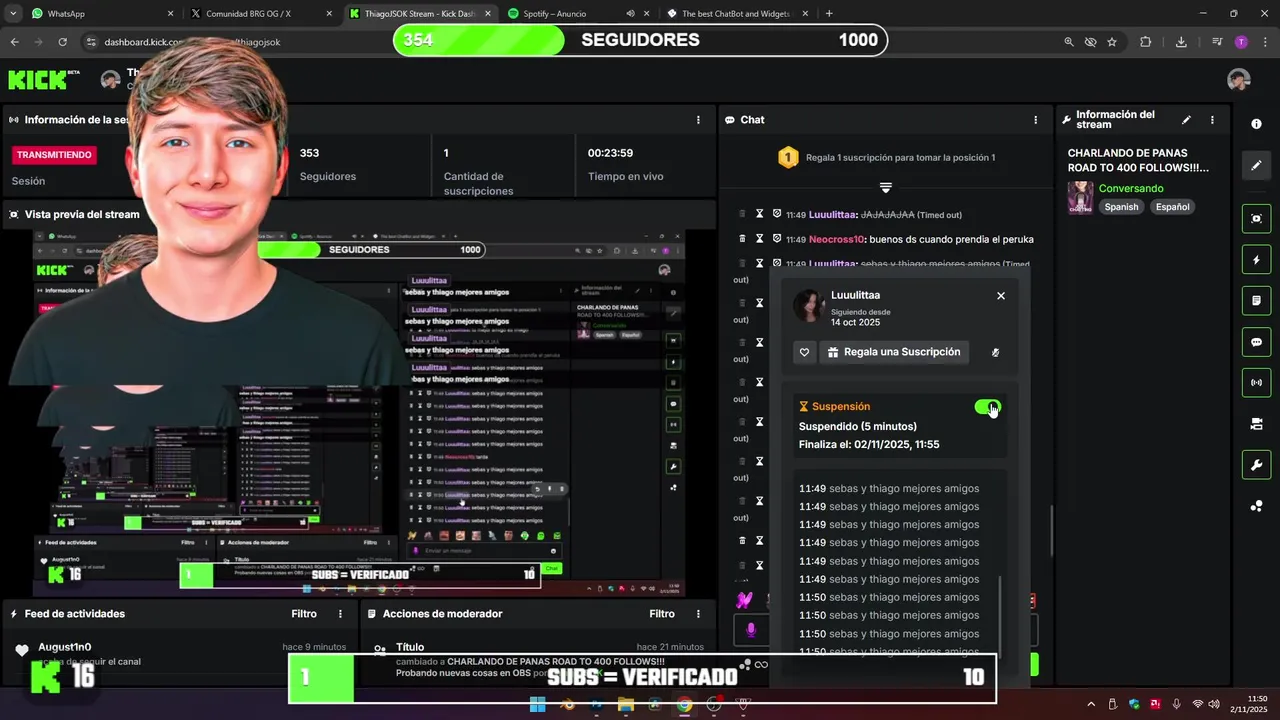Switch to Comunidad BRG OG / X tab
Viewport: 1280px width, 720px height.
coord(262,14)
